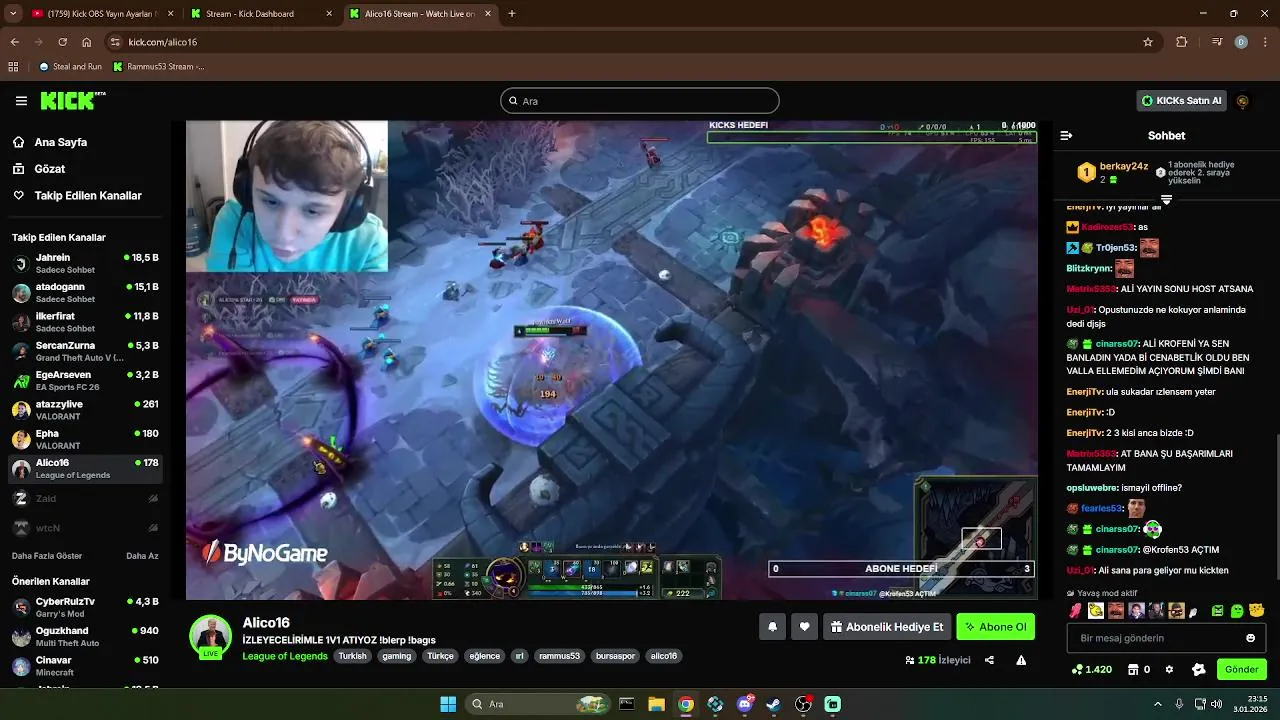The height and width of the screenshot is (720, 1280).
Task: Open CyberRulzTv recommended channel
Action: point(85,607)
